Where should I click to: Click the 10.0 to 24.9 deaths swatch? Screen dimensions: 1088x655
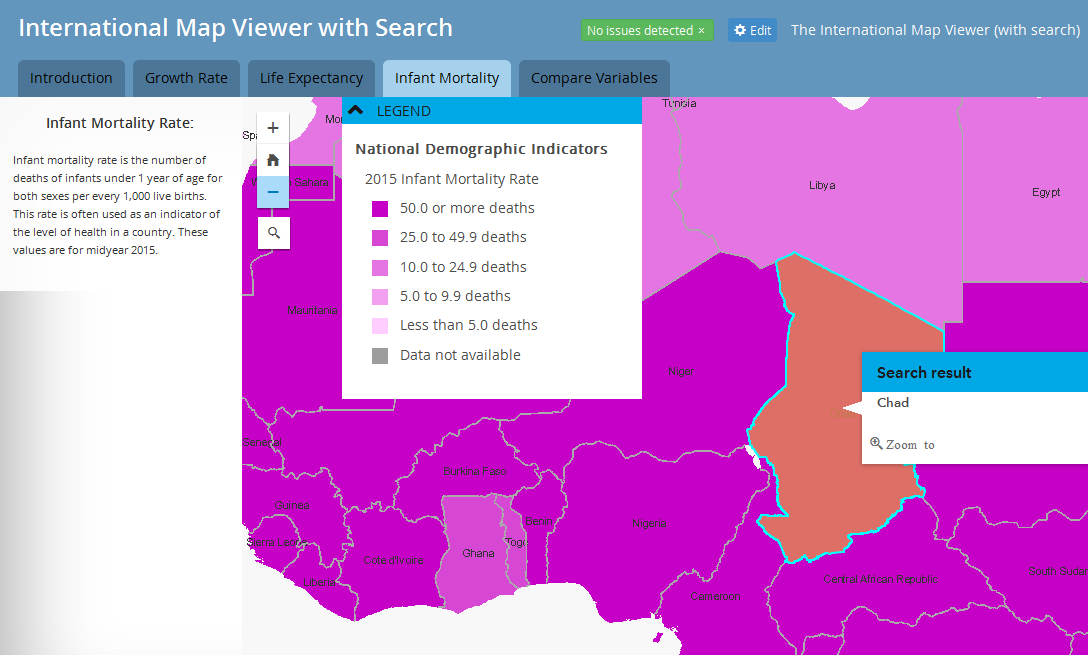coord(379,266)
